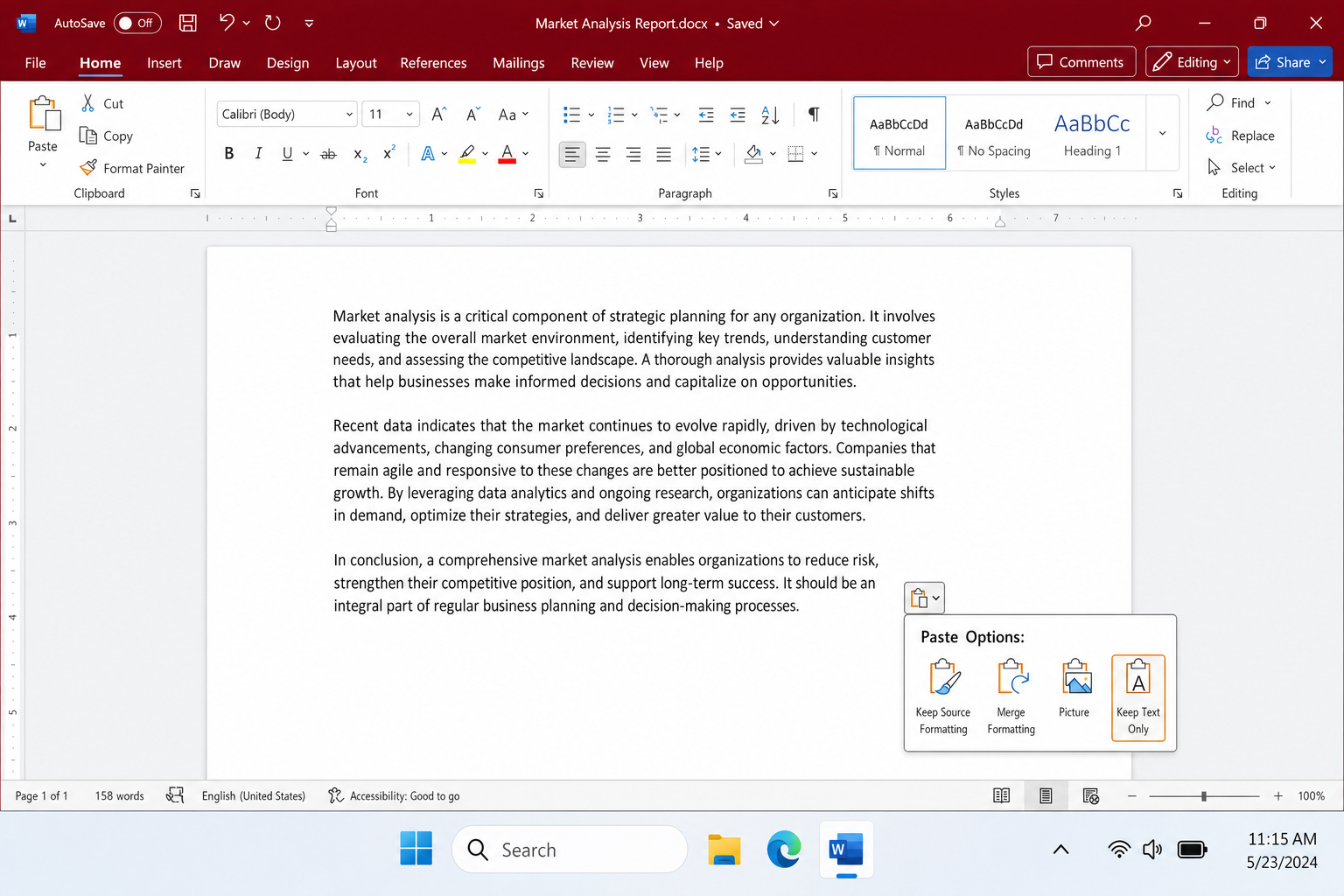
Task: Open the font size dropdown showing 11
Action: click(409, 114)
